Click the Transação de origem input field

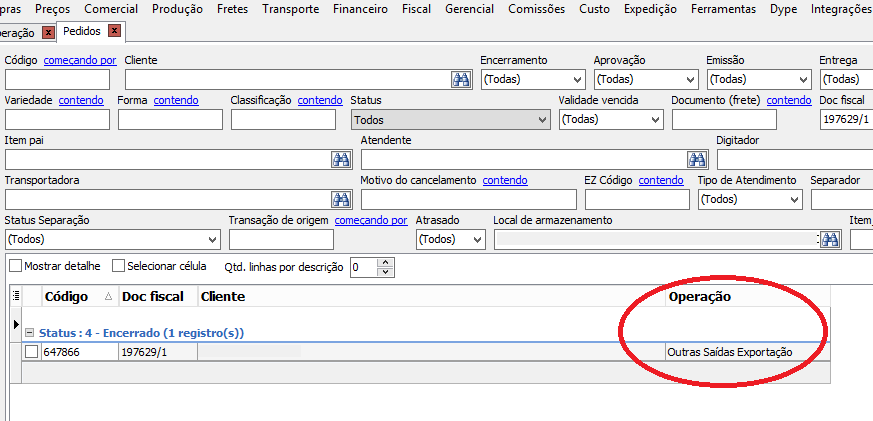(281, 239)
